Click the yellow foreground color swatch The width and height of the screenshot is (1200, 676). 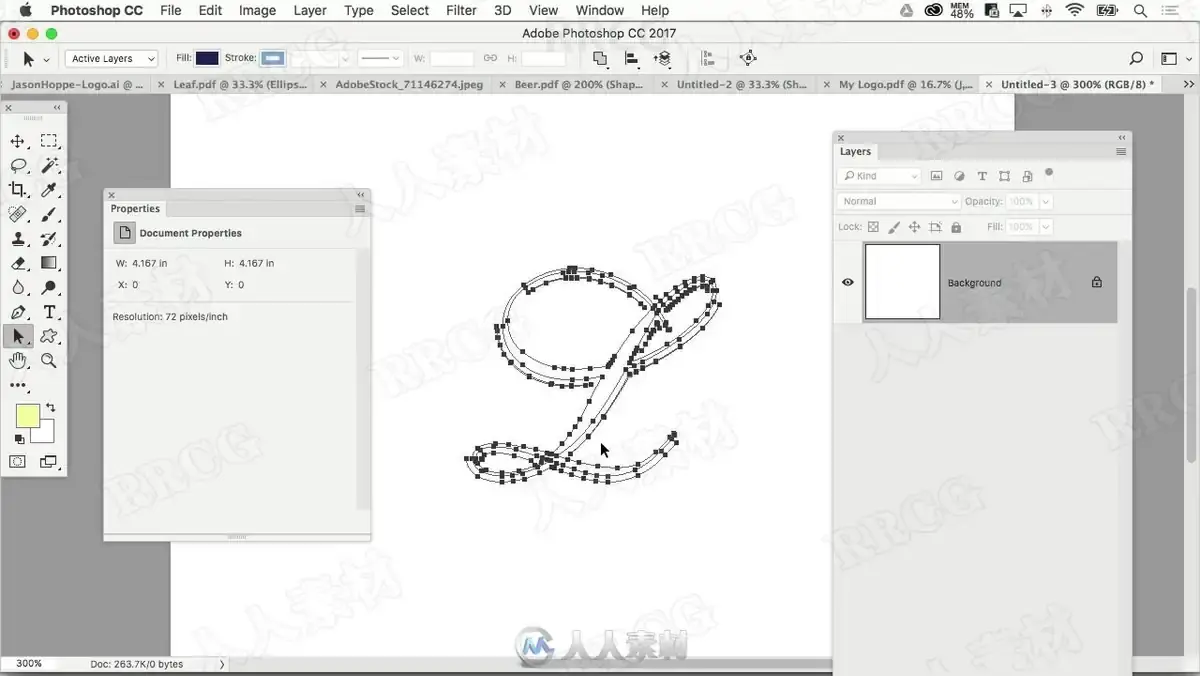pos(27,416)
